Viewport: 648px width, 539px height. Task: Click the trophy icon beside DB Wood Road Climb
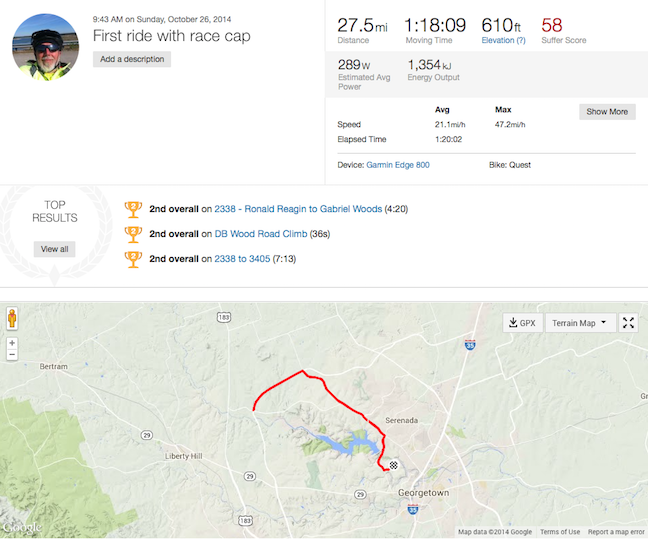point(133,234)
